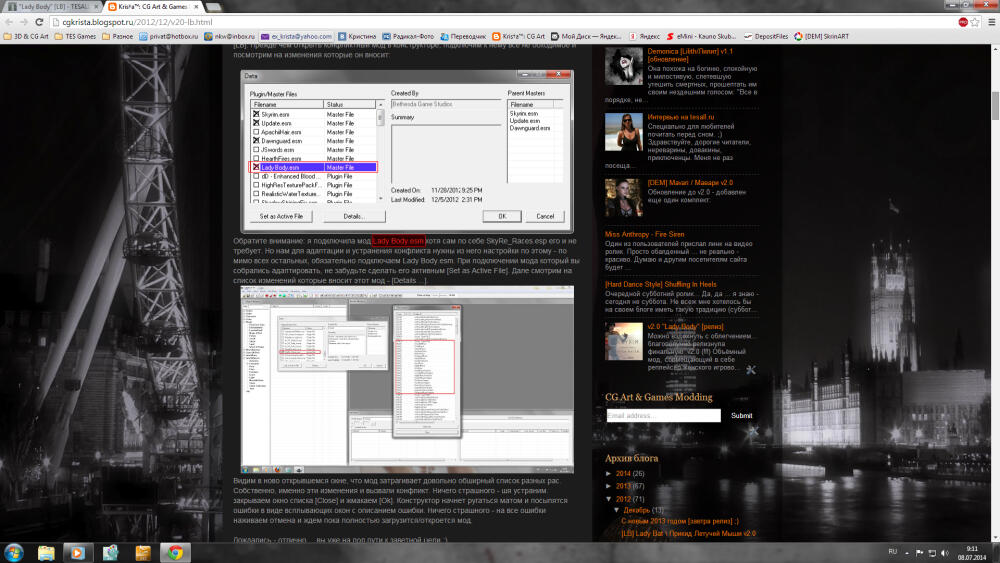Viewport: 1000px width, 563px height.
Task: Open Мой Диск — Яндекс bookmark
Action: pos(587,36)
